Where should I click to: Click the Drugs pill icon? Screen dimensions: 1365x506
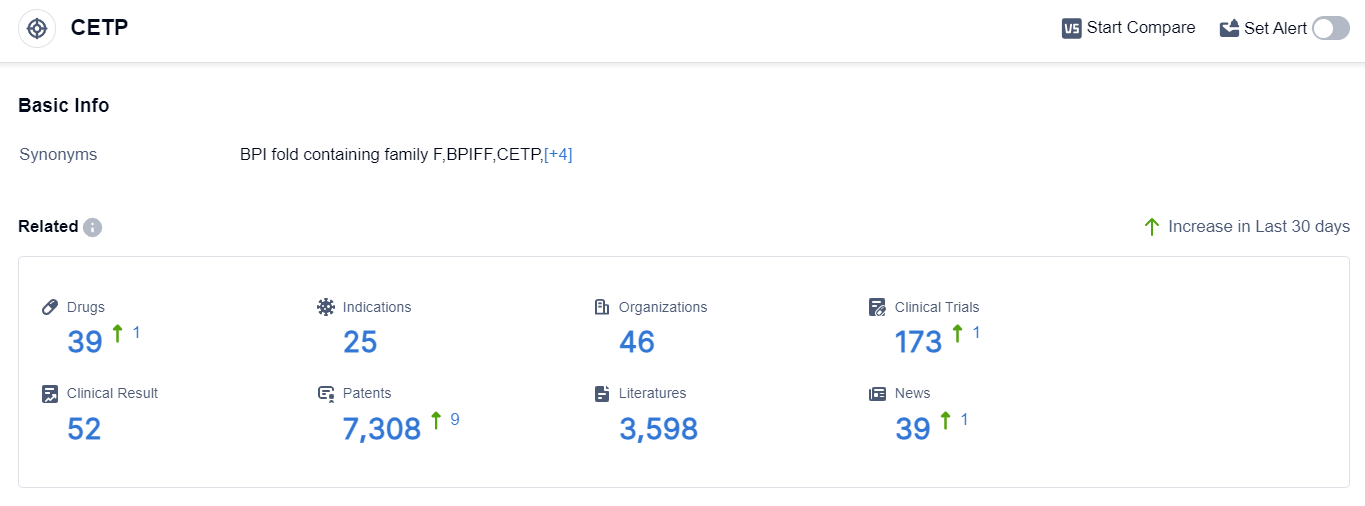[x=50, y=307]
